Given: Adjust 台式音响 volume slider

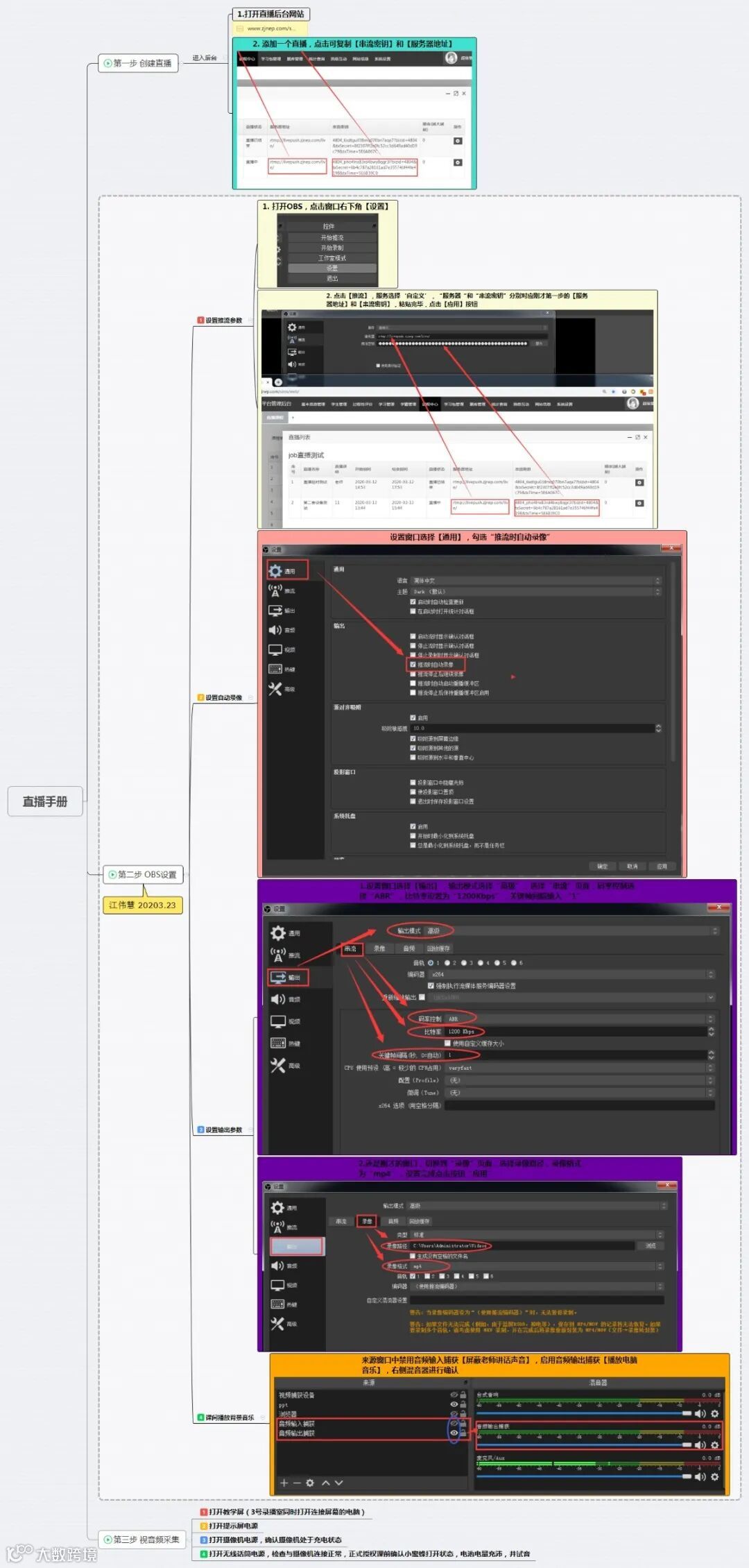Looking at the screenshot, I should tap(584, 1413).
